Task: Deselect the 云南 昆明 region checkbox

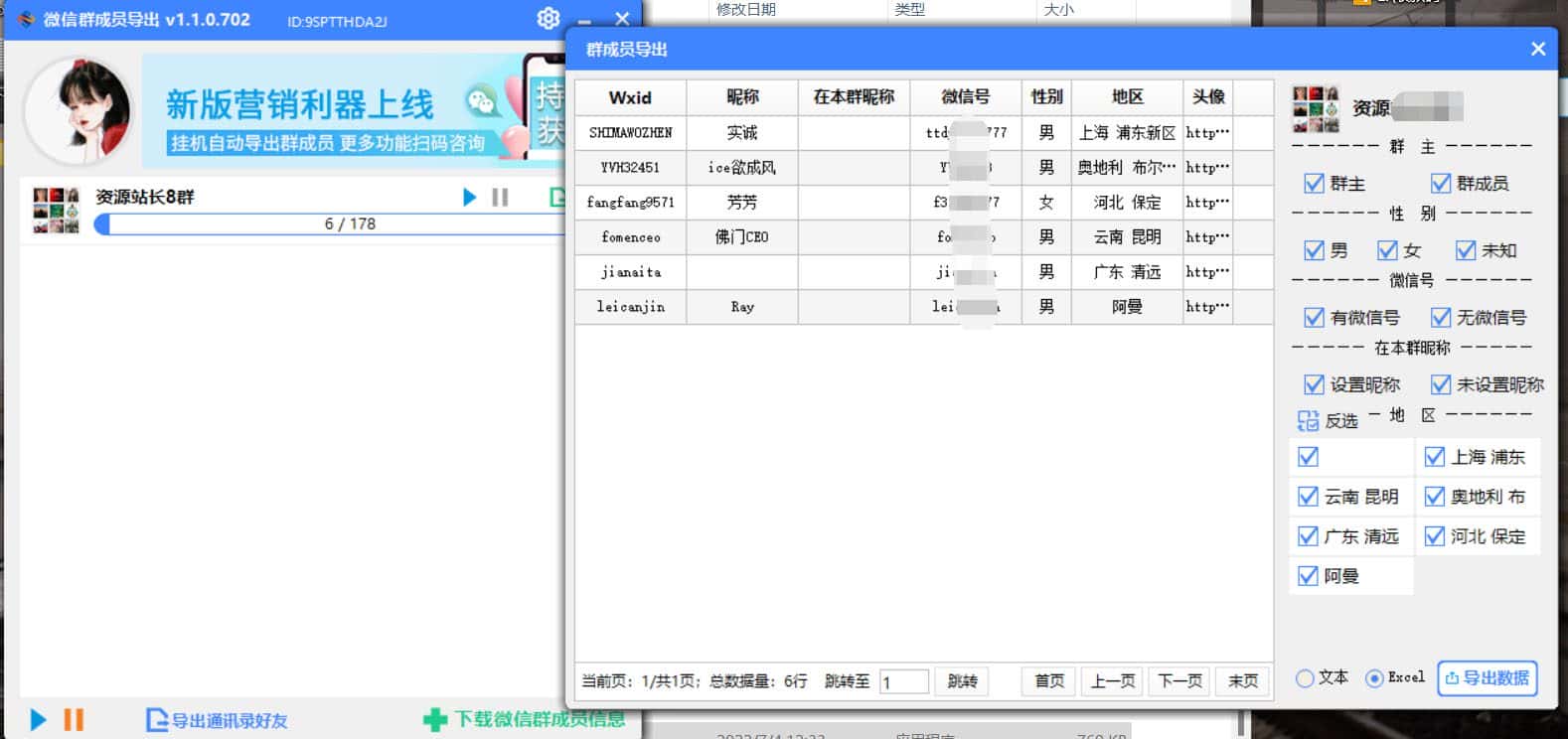Action: [x=1308, y=497]
